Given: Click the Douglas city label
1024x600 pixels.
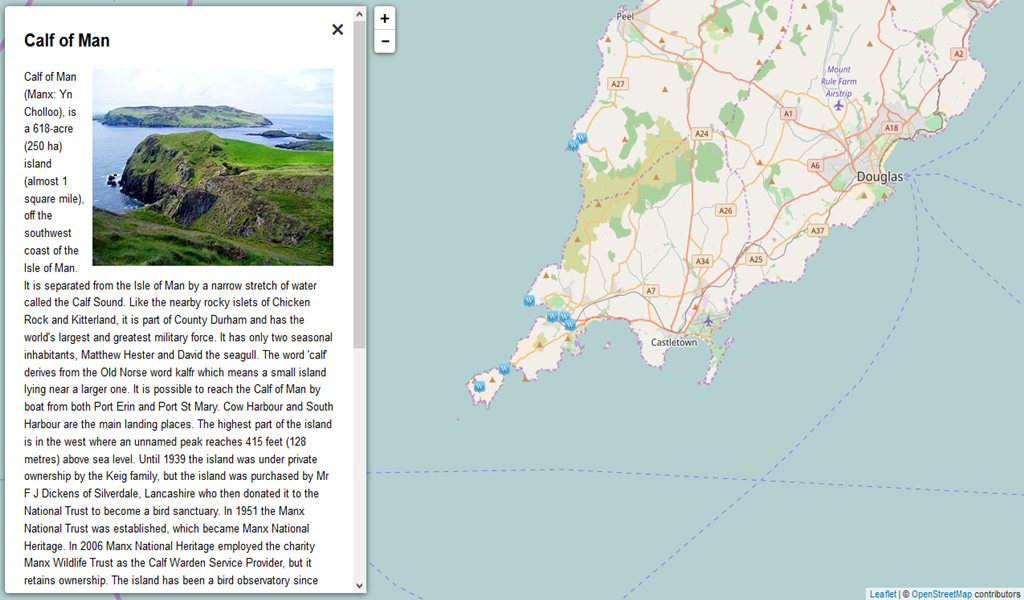Looking at the screenshot, I should click(x=879, y=175).
